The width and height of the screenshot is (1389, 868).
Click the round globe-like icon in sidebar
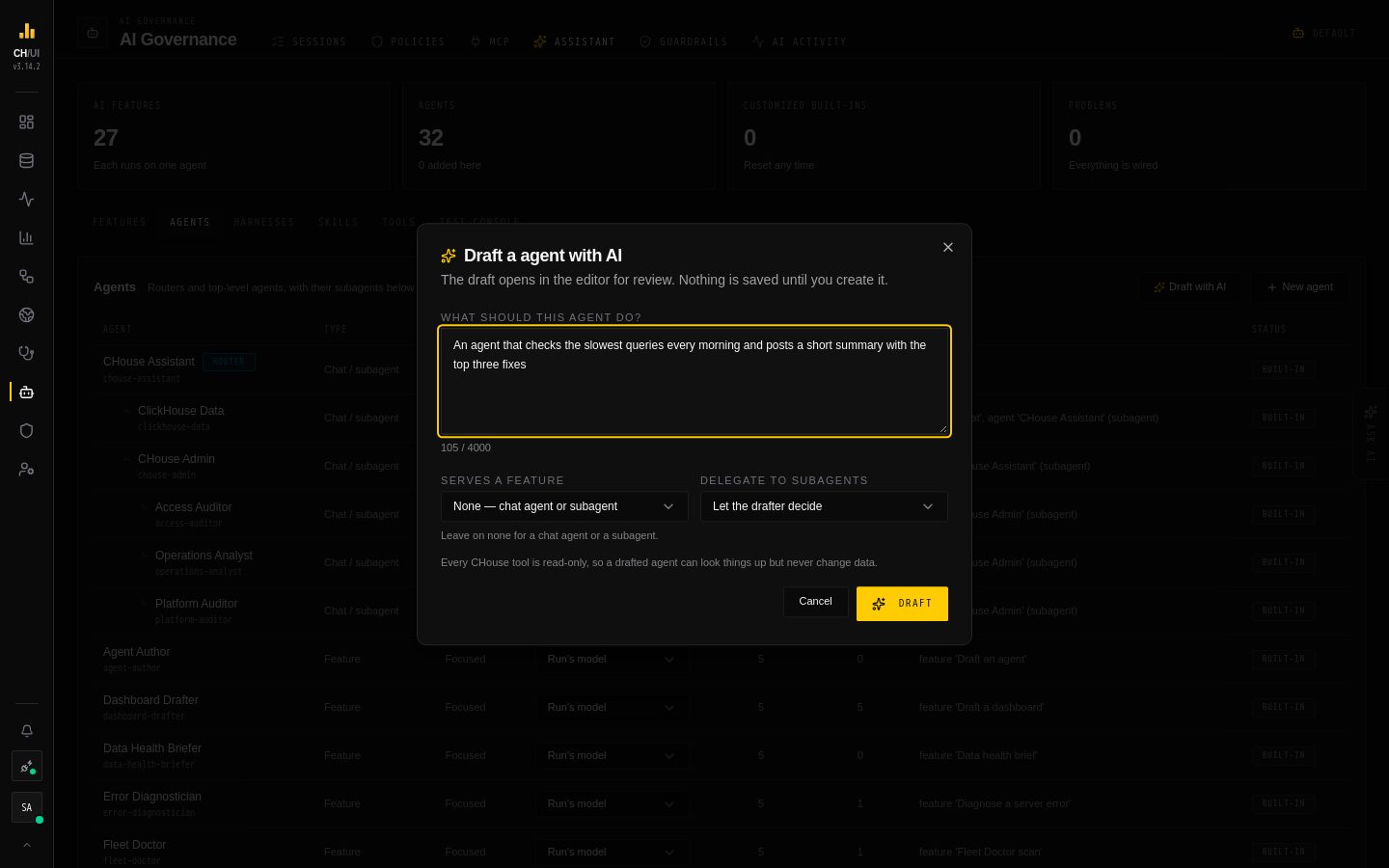click(27, 315)
